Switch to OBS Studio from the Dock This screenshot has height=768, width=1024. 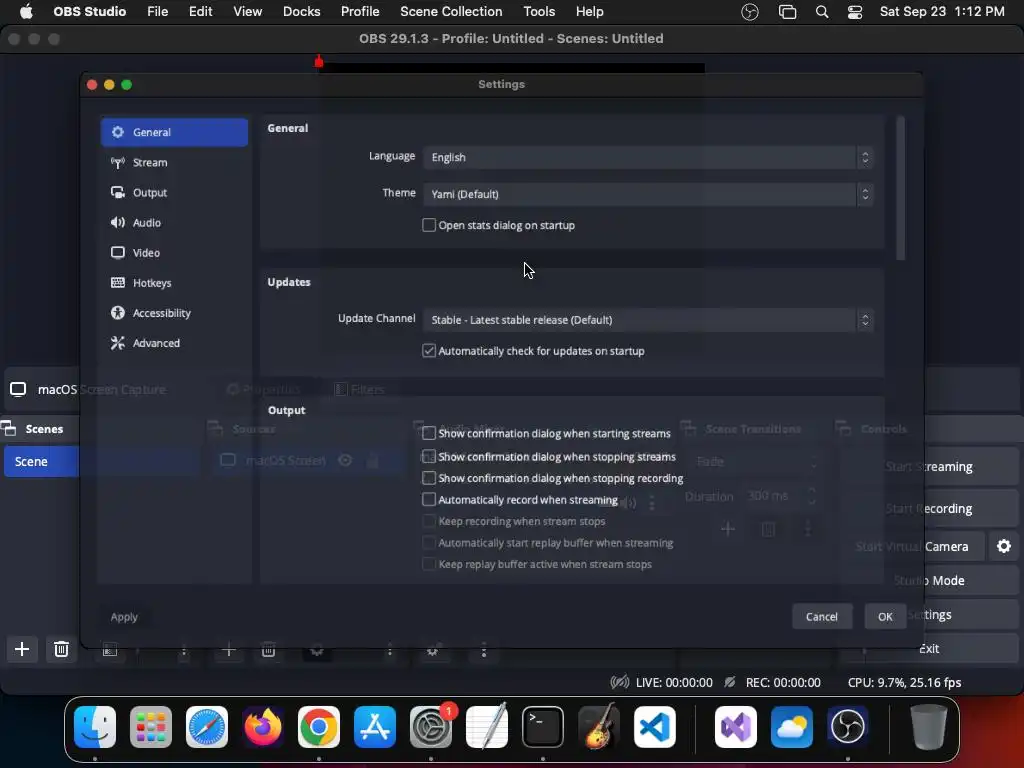pos(848,727)
